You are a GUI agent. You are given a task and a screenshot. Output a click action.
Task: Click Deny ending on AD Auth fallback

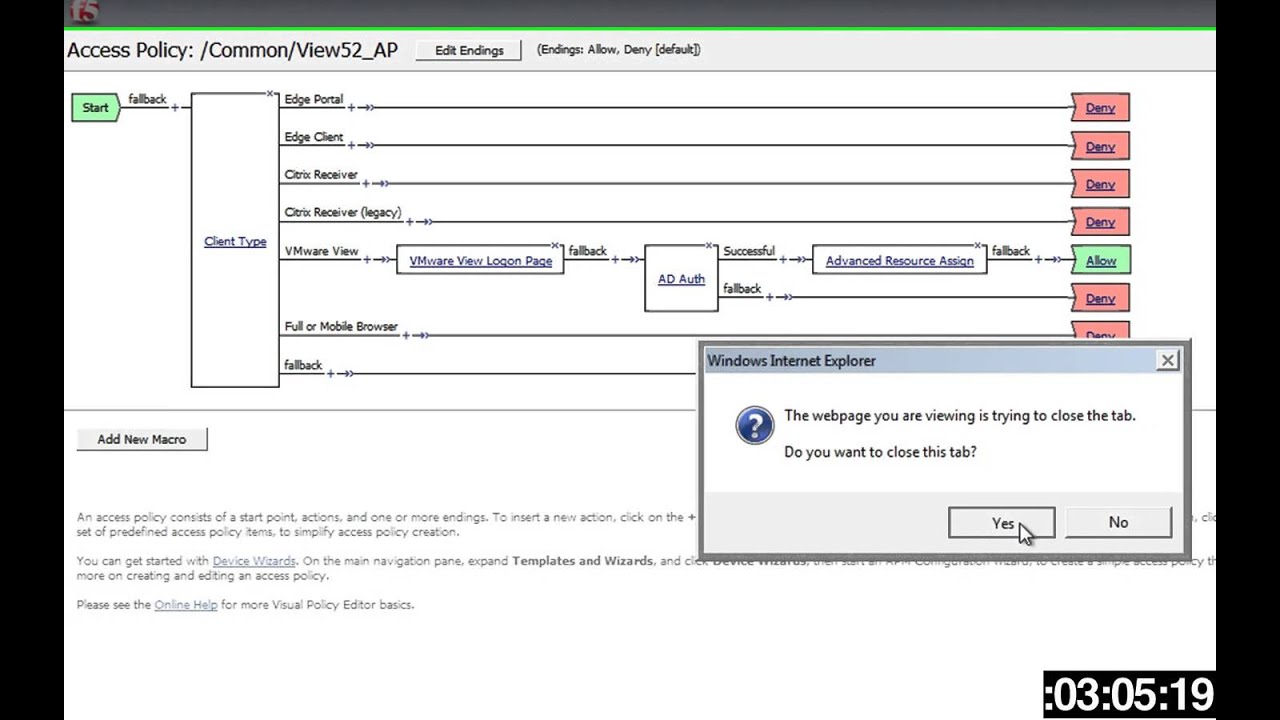pos(1100,298)
